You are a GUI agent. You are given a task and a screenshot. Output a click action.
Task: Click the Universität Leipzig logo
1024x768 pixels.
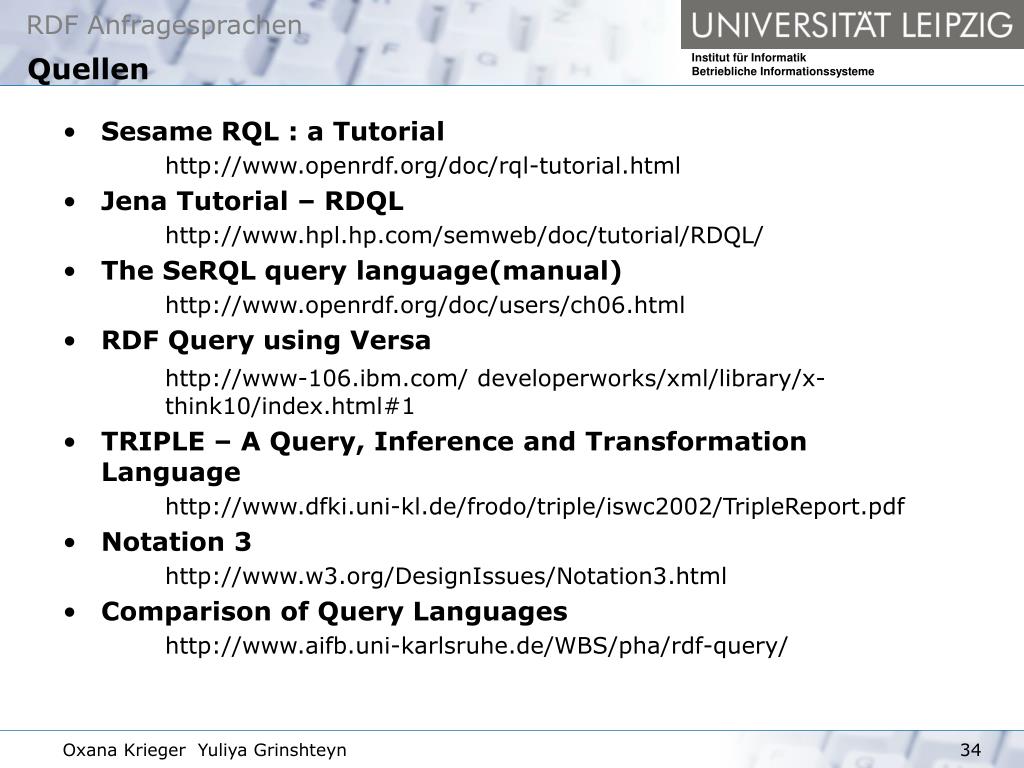852,25
